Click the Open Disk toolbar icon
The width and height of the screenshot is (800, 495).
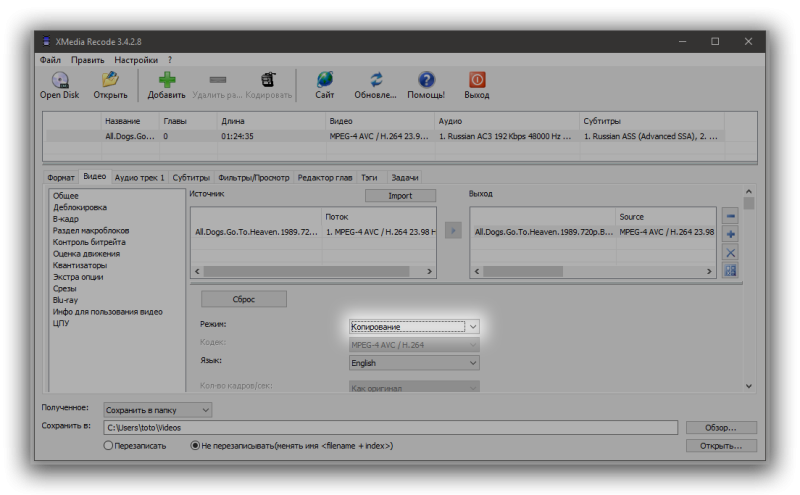click(x=60, y=80)
